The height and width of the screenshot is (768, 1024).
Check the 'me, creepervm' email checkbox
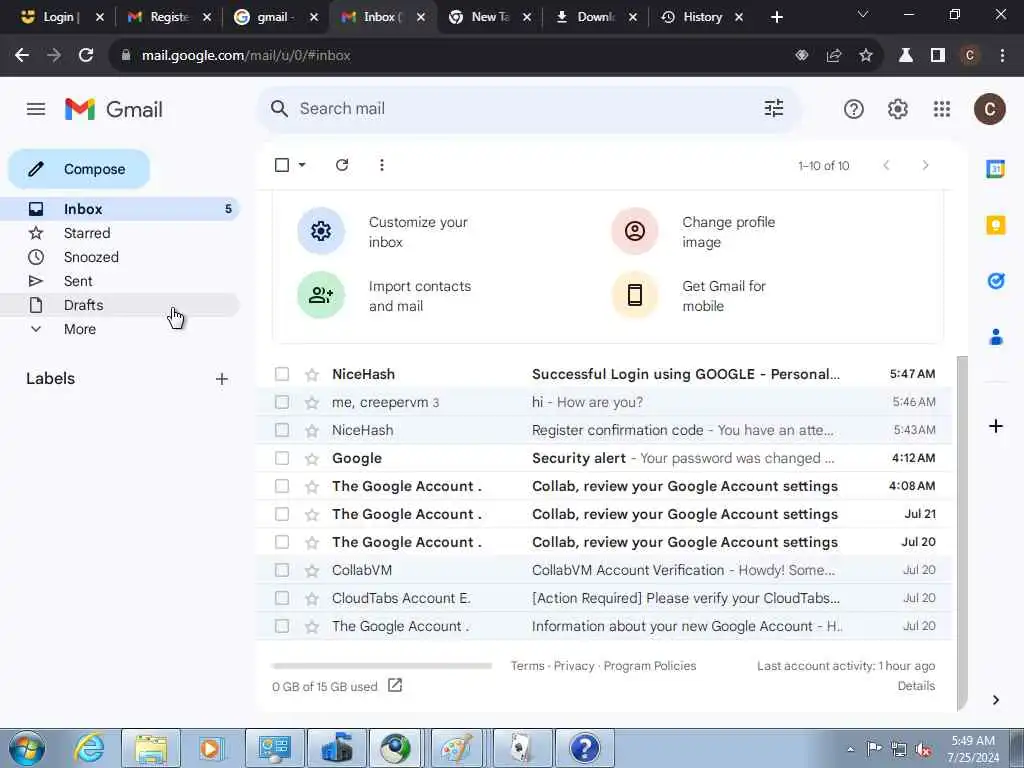[x=281, y=402]
